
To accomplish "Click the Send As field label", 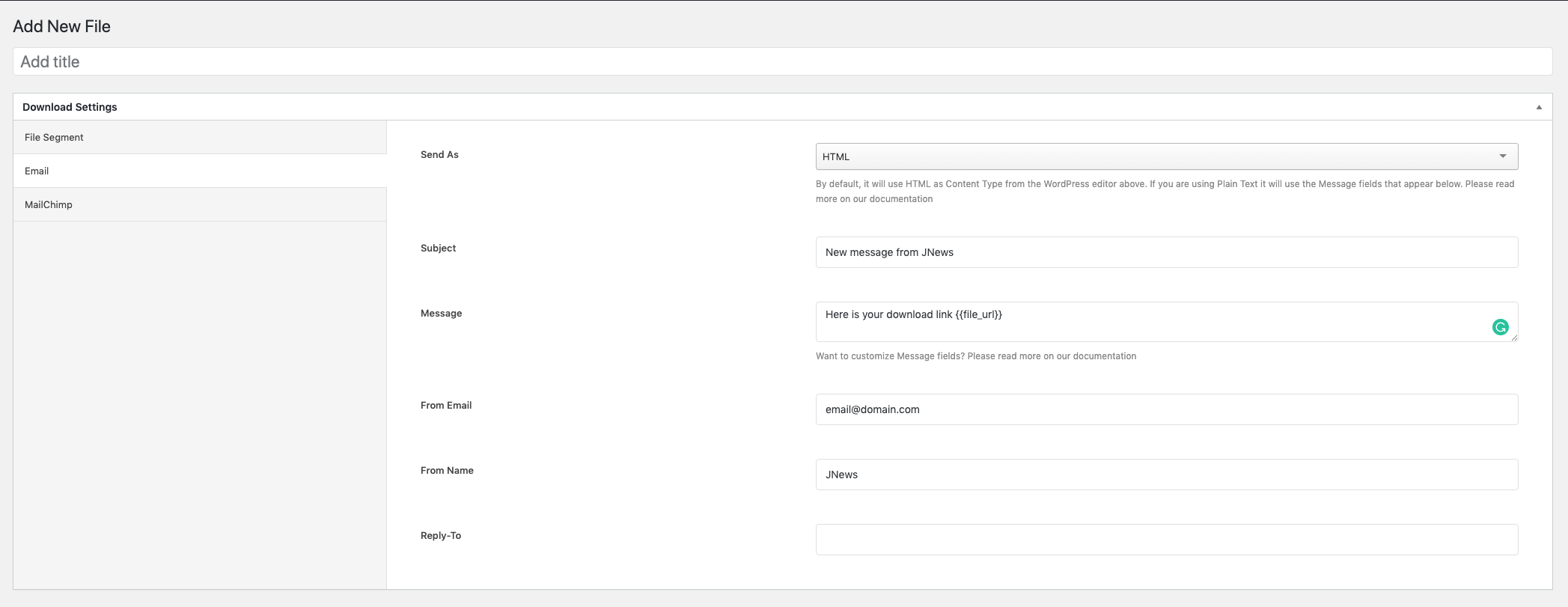I will click(x=439, y=155).
